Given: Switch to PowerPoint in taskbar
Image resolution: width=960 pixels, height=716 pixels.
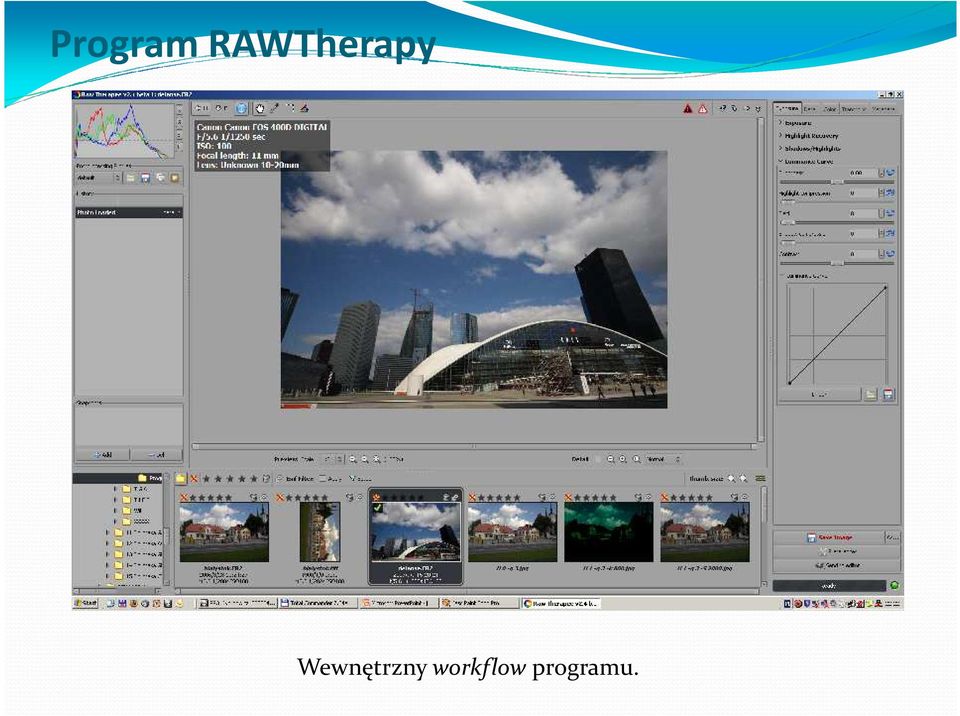Looking at the screenshot, I should coord(400,603).
